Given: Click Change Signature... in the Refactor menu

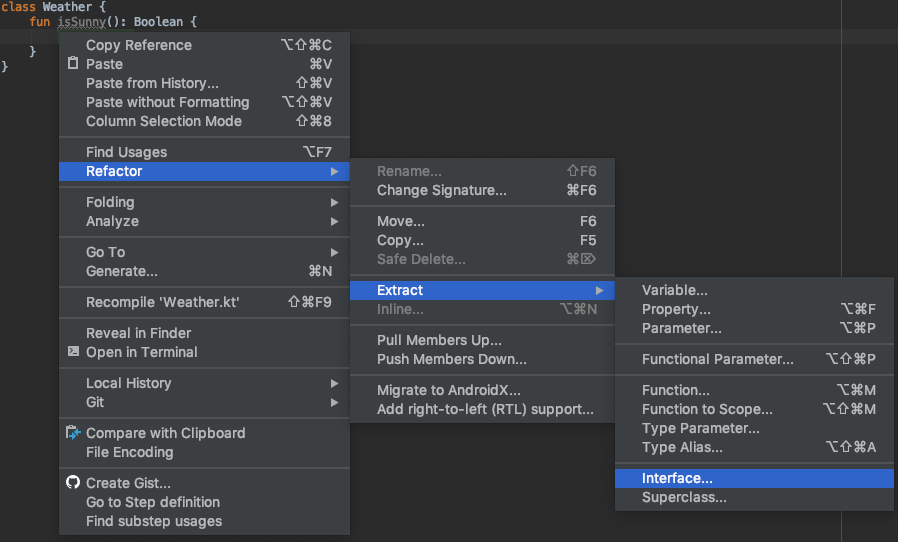Looking at the screenshot, I should coord(441,190).
